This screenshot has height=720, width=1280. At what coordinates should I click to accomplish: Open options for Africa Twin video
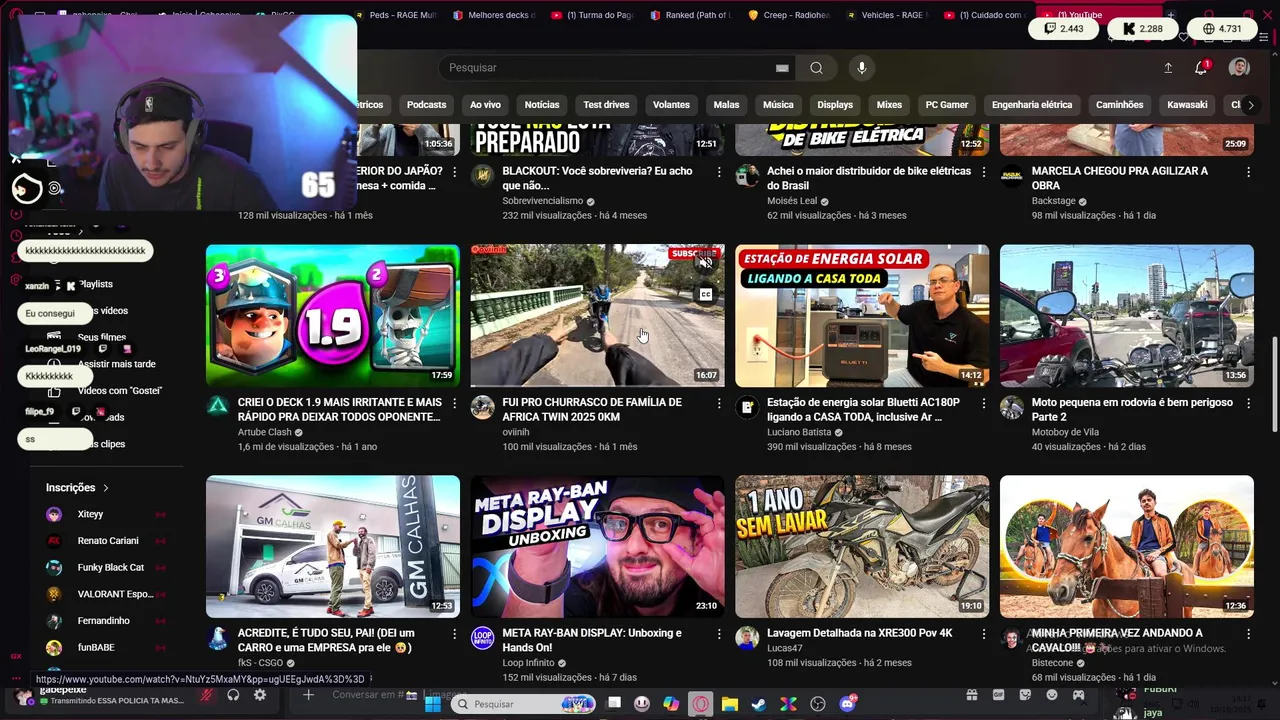(x=719, y=403)
